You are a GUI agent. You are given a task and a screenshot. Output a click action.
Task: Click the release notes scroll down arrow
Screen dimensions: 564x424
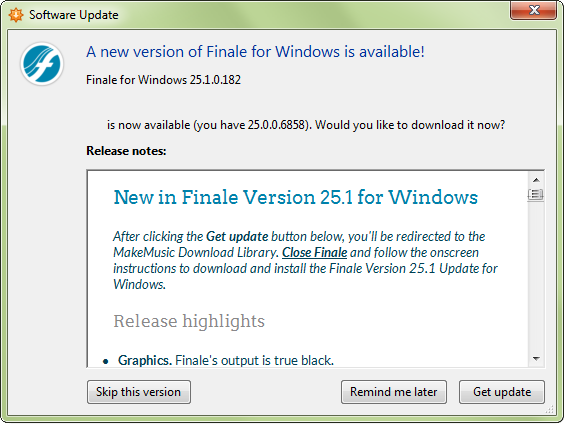point(536,359)
